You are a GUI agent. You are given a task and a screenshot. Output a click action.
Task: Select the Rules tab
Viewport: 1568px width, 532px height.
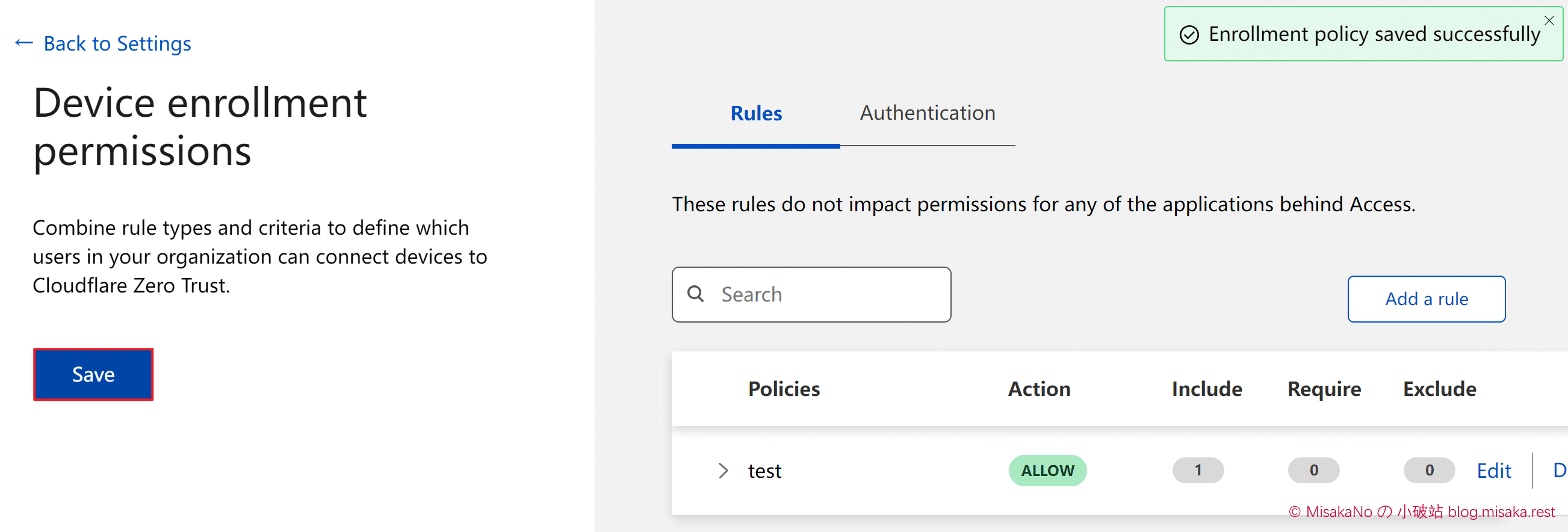click(755, 113)
